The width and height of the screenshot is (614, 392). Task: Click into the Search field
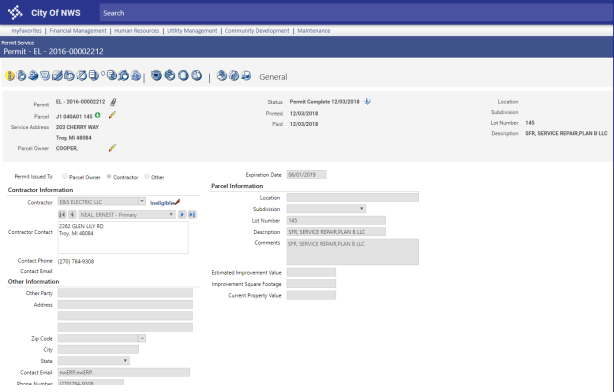356,13
